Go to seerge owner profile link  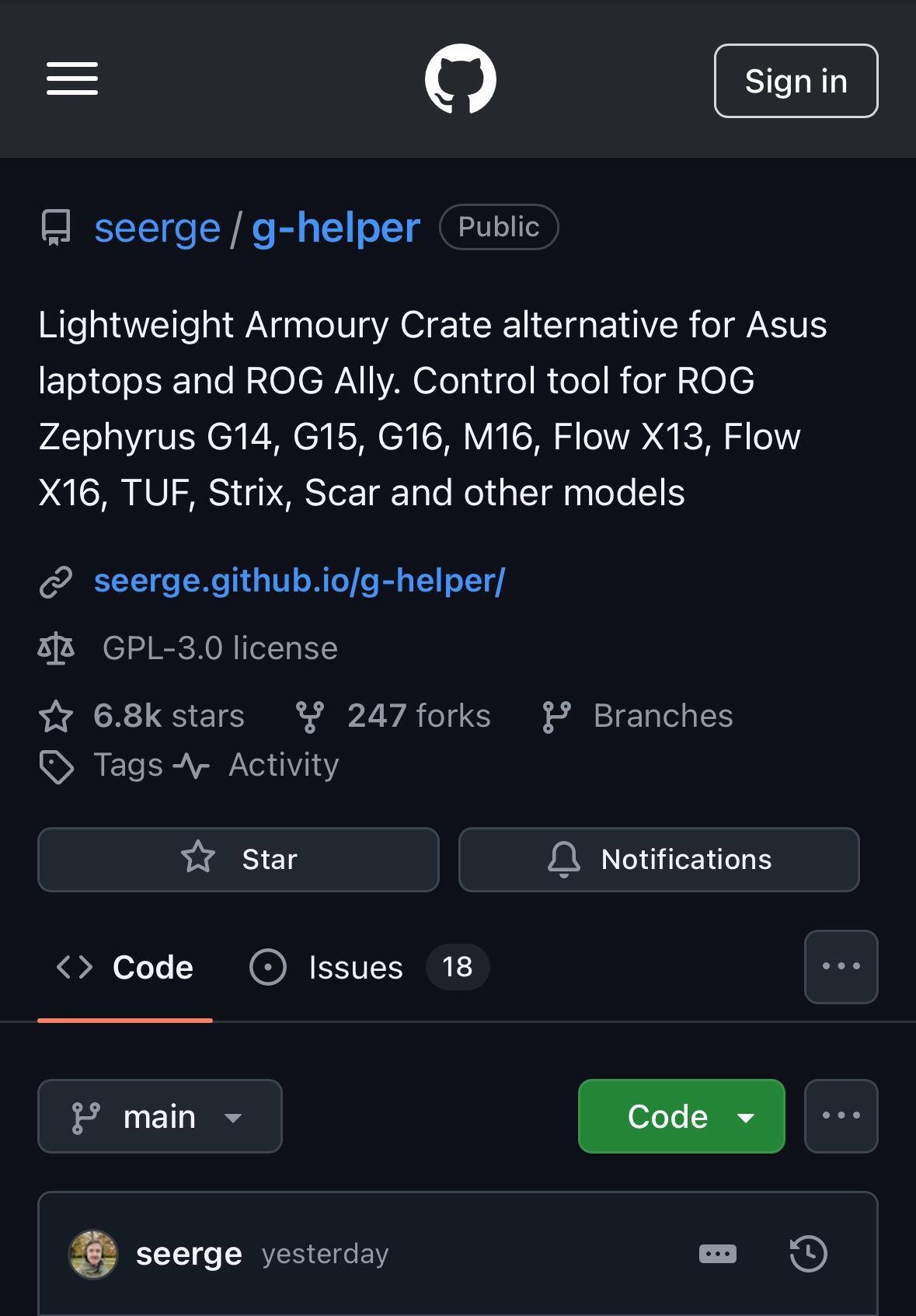pos(157,228)
